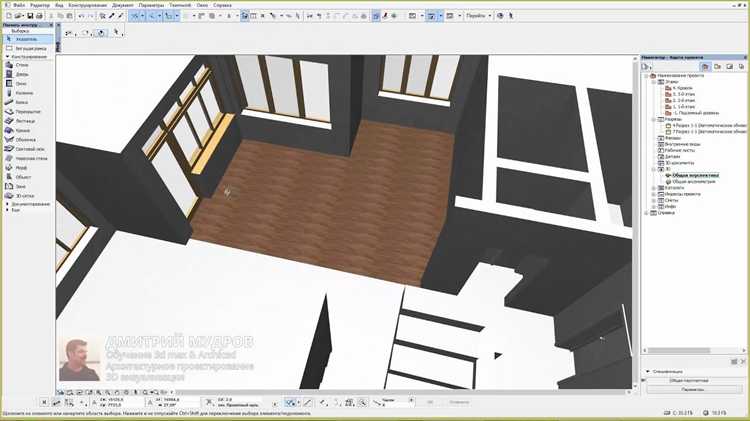Select the Zone (Зона) tool
This screenshot has height=421, width=750.
coord(28,186)
